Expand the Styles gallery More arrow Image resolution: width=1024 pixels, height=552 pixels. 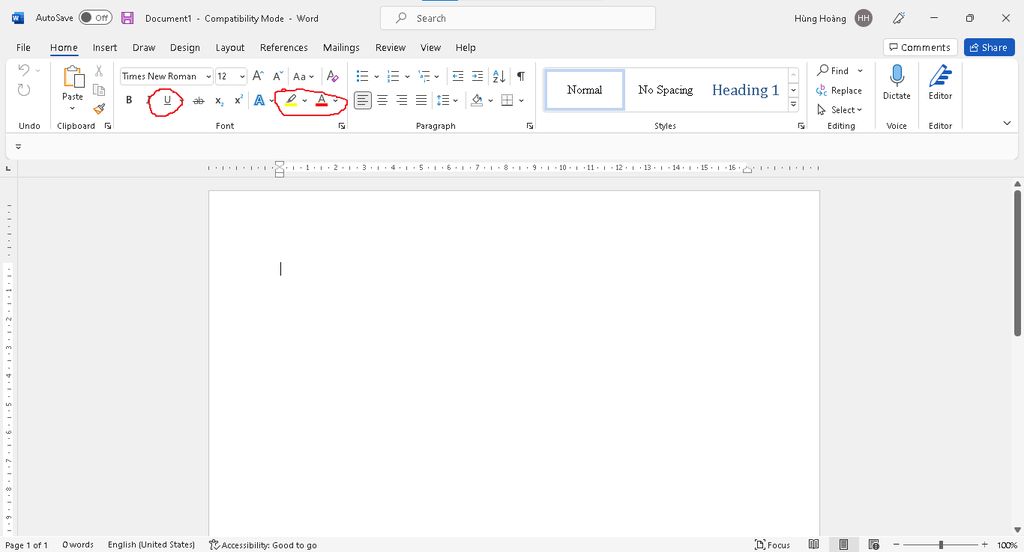click(793, 104)
